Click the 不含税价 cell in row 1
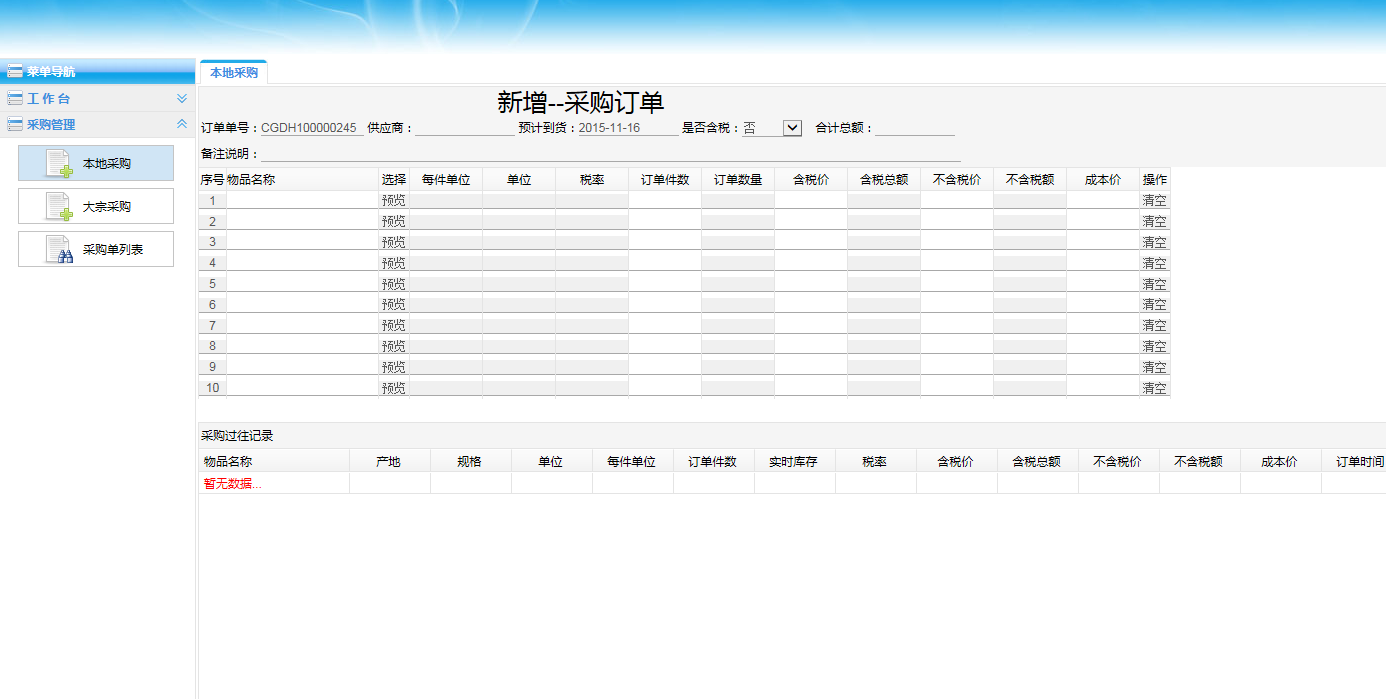This screenshot has width=1386, height=699. pyautogui.click(x=957, y=200)
